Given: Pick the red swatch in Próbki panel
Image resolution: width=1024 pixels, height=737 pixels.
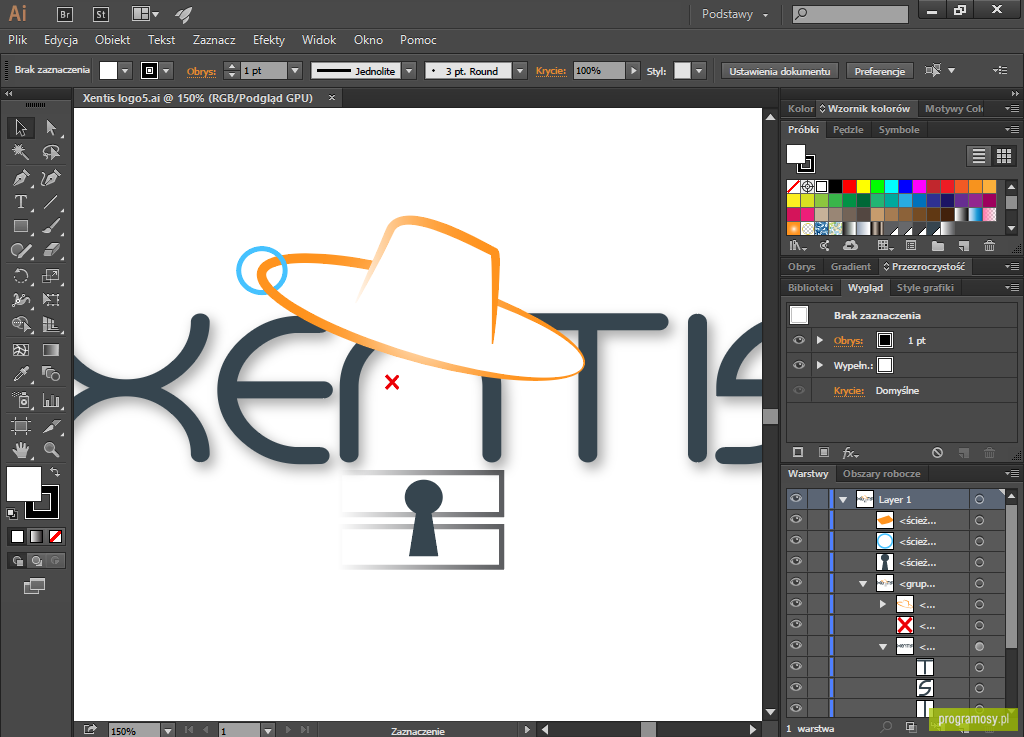Looking at the screenshot, I should coord(849,187).
